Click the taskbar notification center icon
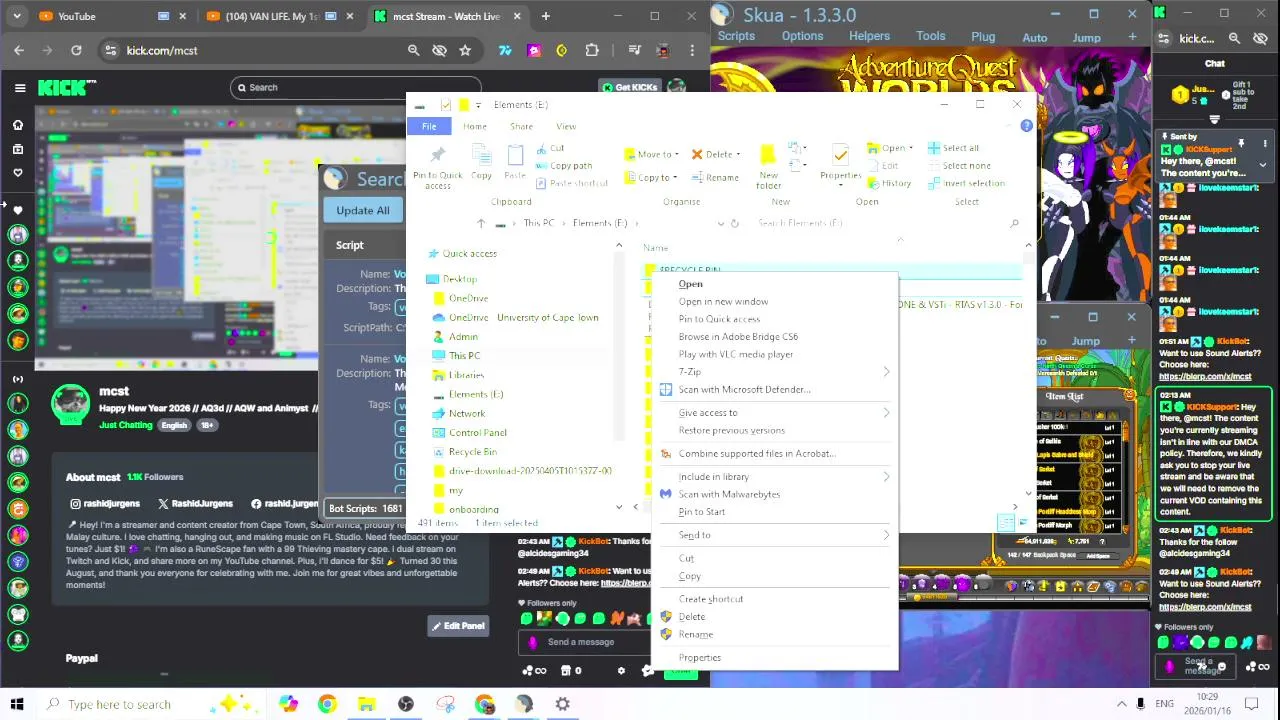Viewport: 1280px width, 720px height. pyautogui.click(x=1250, y=704)
